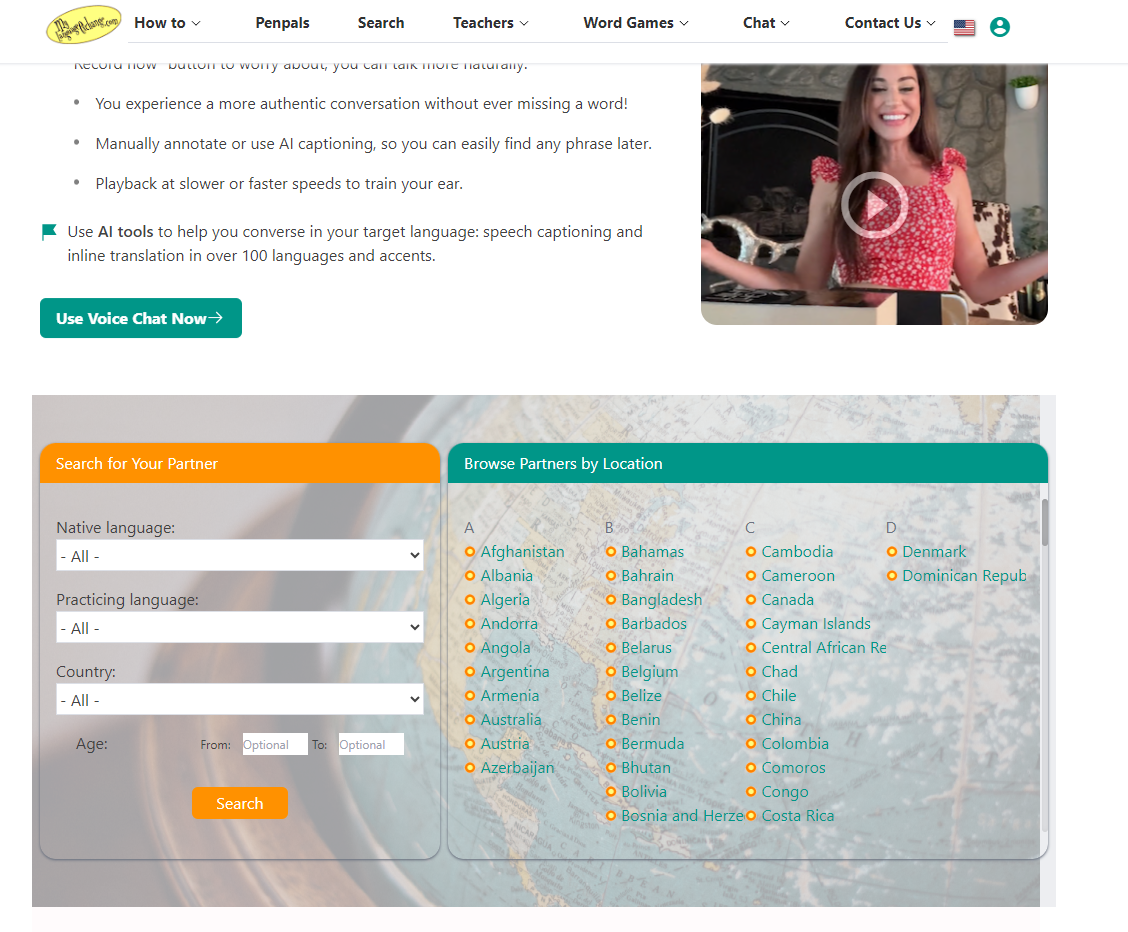
Task: Expand the Chat menu
Action: pyautogui.click(x=766, y=23)
